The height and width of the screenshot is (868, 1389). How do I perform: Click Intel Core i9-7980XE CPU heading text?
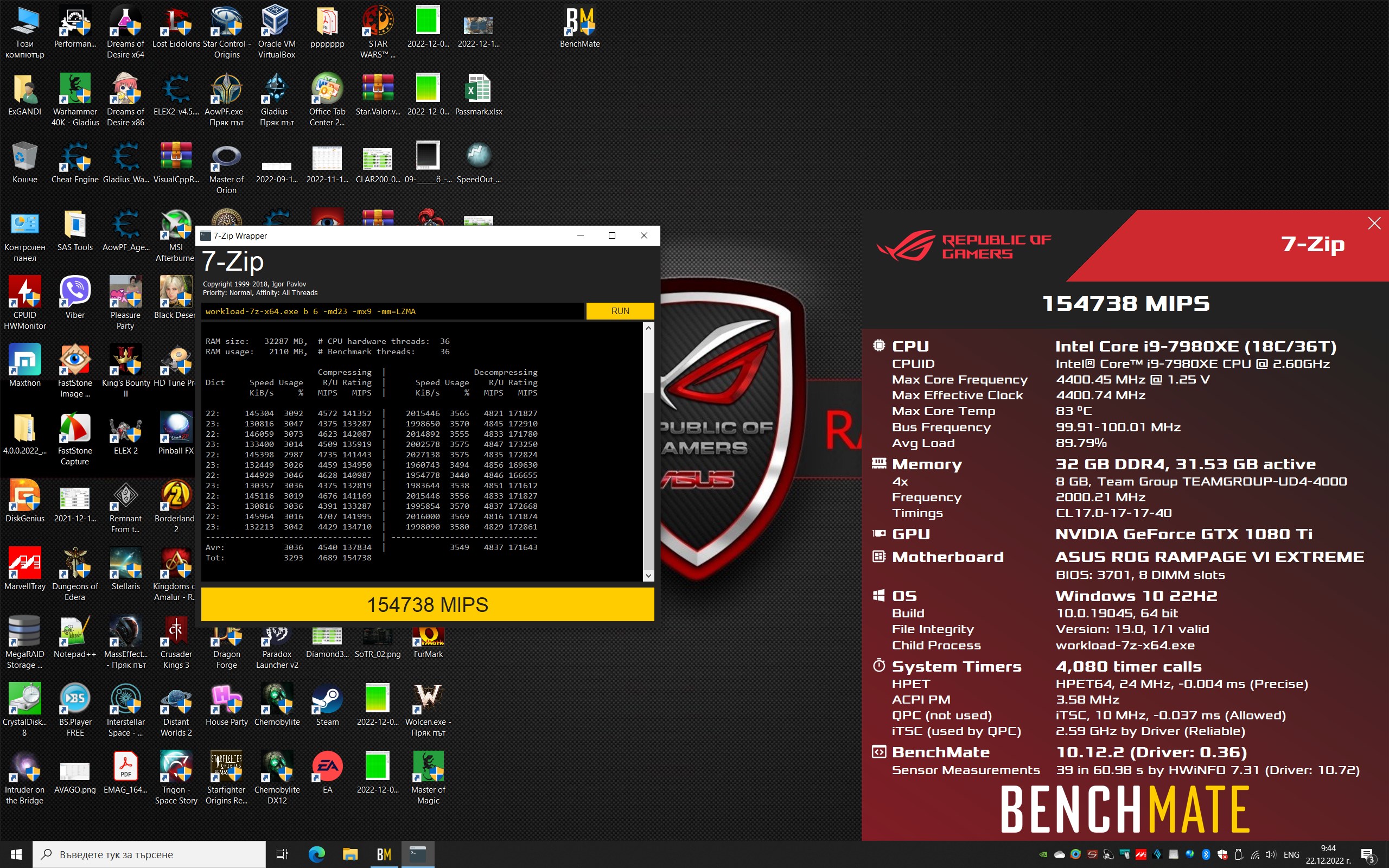tap(1196, 346)
